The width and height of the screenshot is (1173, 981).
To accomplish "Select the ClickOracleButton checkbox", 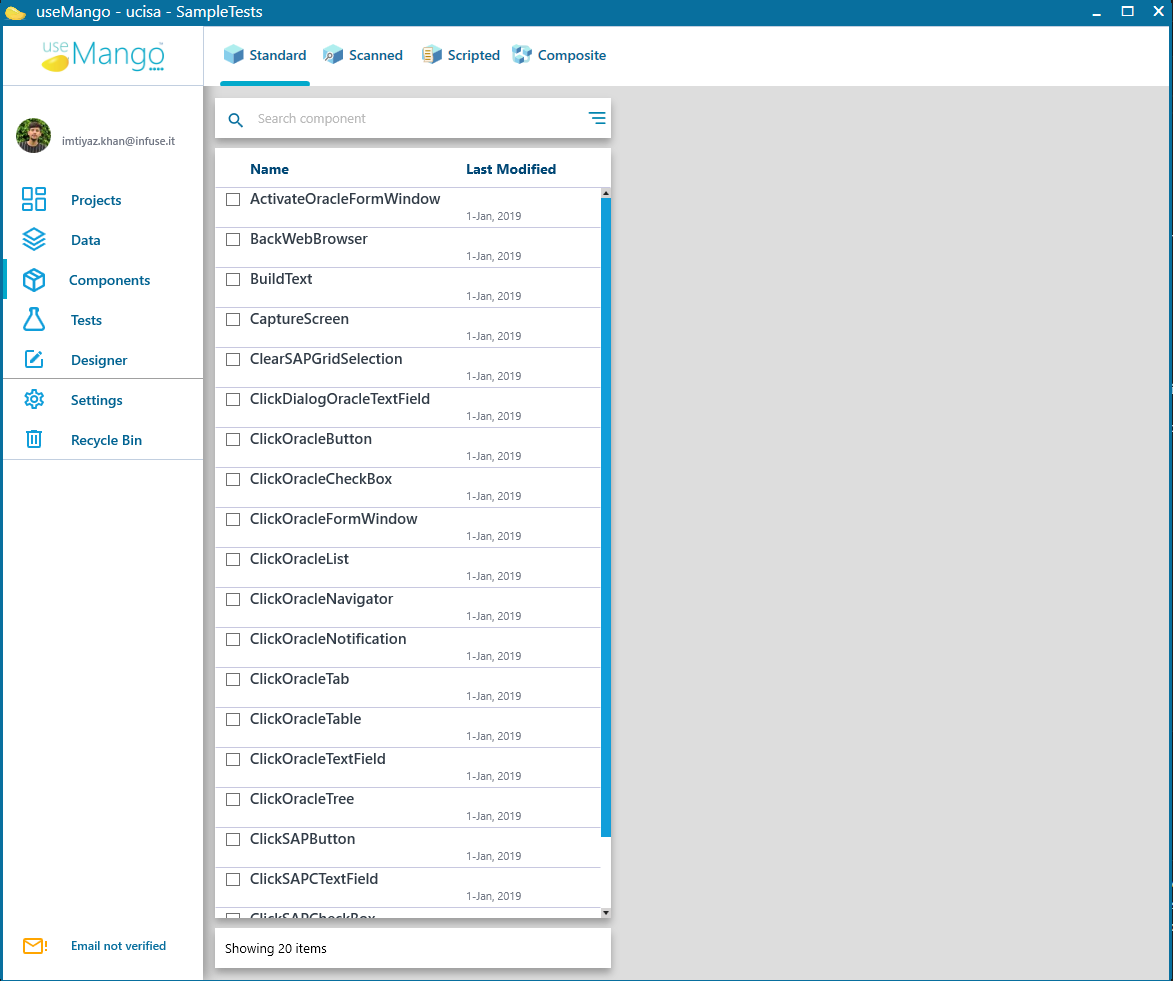I will [x=233, y=439].
